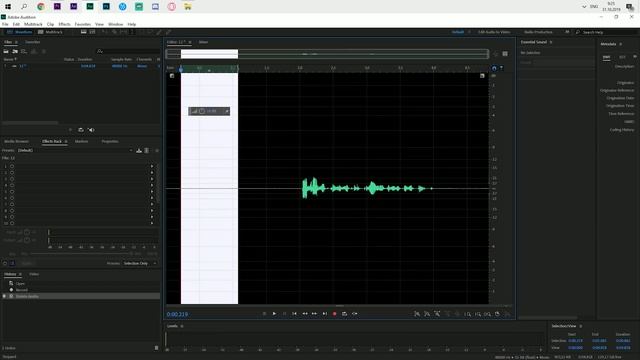Open effect list arrow for slot 3
The image size is (640, 360).
click(152, 179)
